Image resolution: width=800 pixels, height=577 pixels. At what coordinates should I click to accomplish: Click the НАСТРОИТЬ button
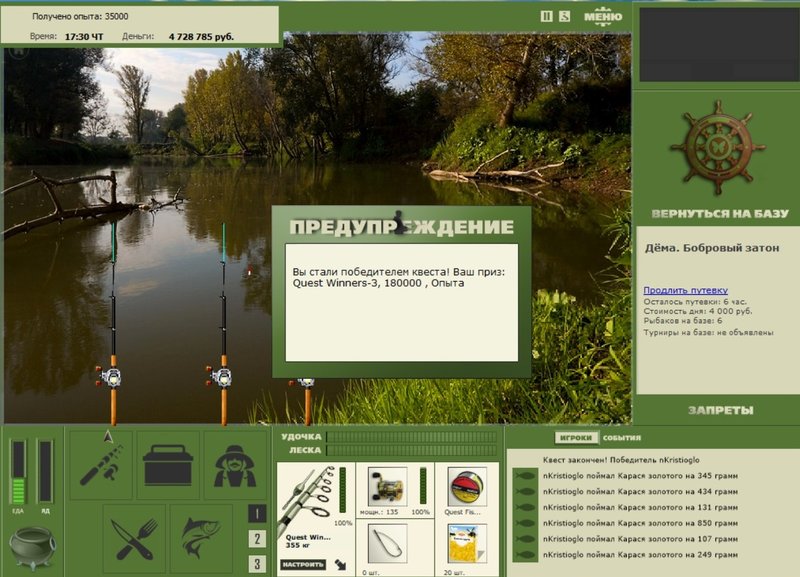[x=303, y=564]
